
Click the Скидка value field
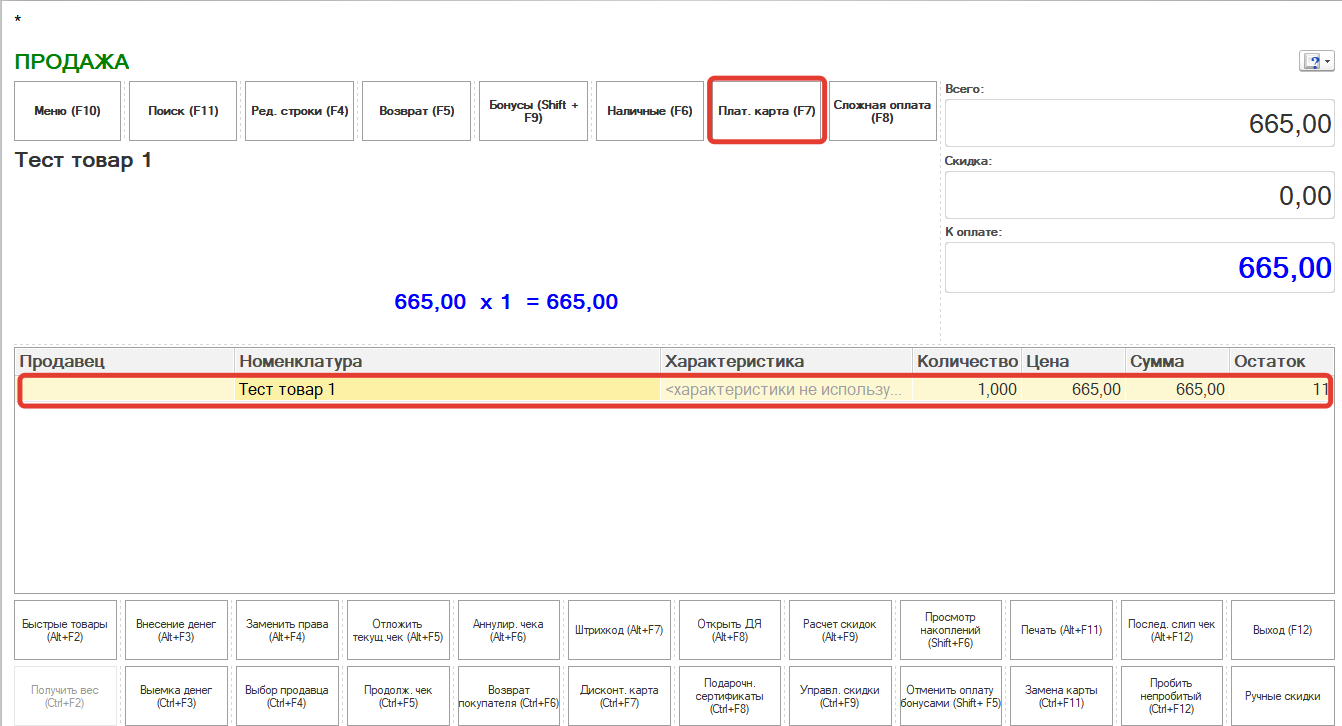pyautogui.click(x=1138, y=196)
